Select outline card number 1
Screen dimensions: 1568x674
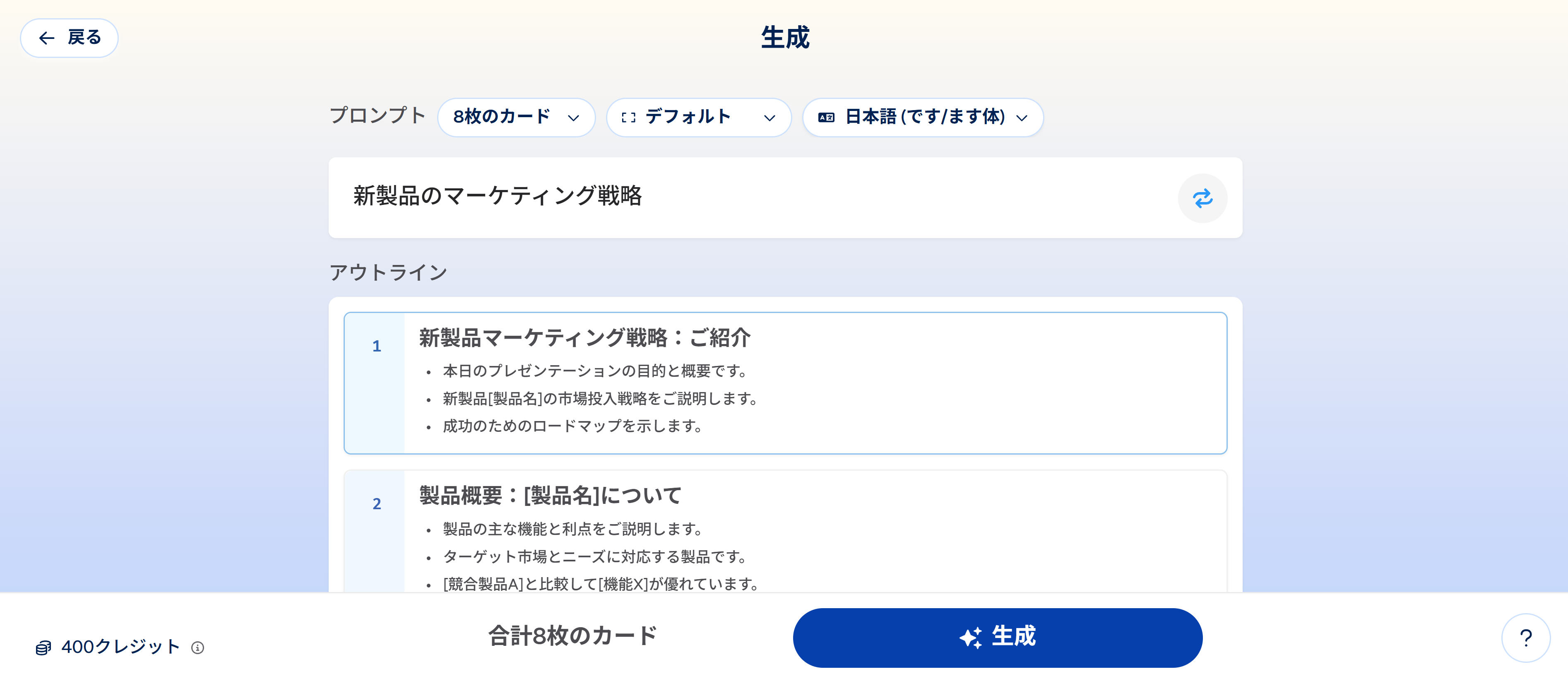(377, 347)
